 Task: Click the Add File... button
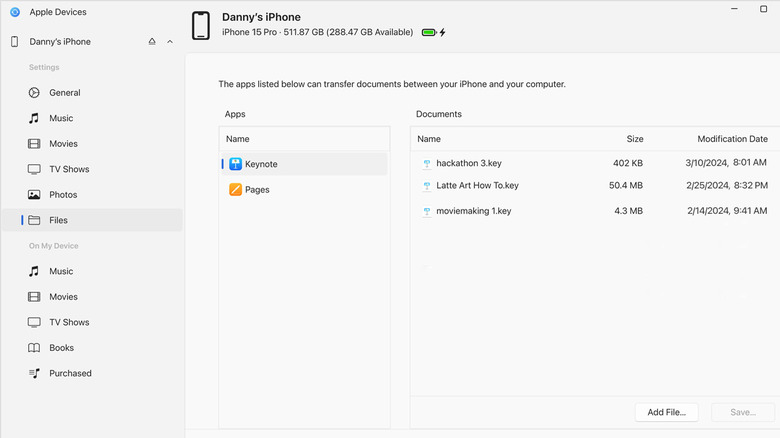[x=666, y=412]
